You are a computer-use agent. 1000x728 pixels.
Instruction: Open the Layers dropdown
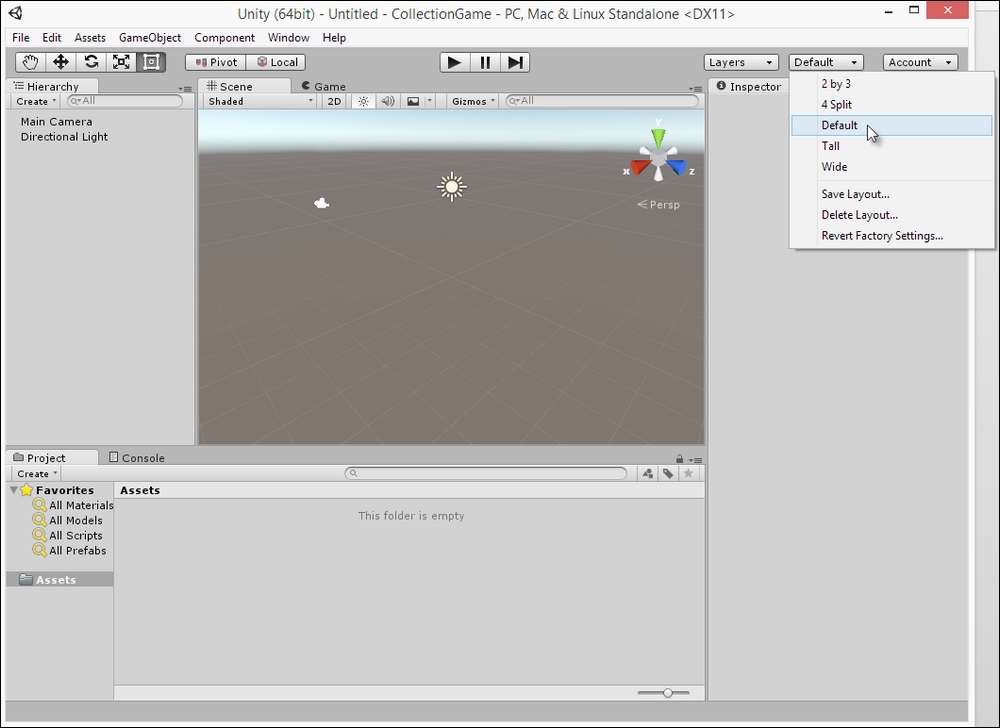coord(740,62)
